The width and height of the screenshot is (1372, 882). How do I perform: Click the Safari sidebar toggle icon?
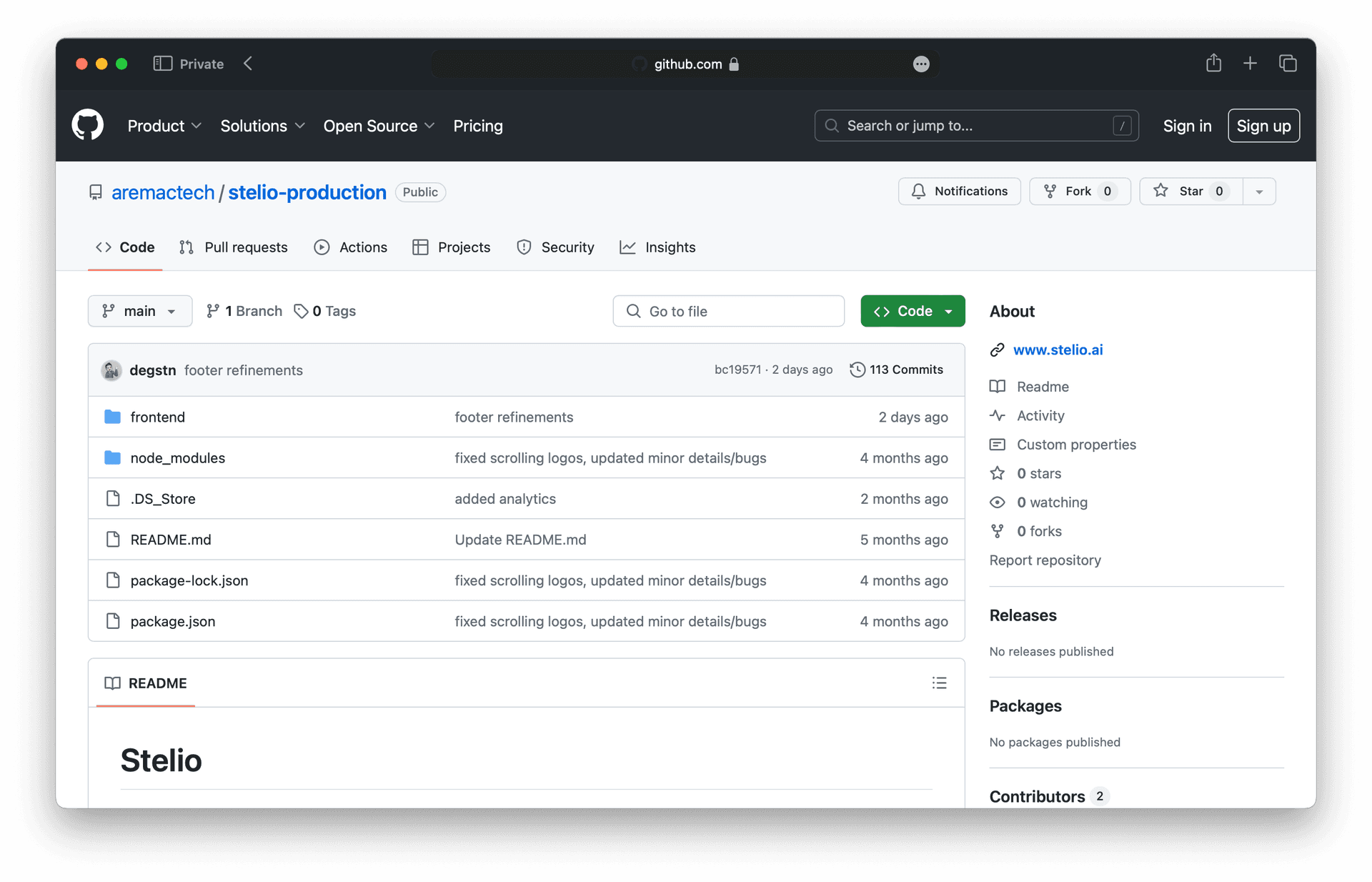coord(162,64)
